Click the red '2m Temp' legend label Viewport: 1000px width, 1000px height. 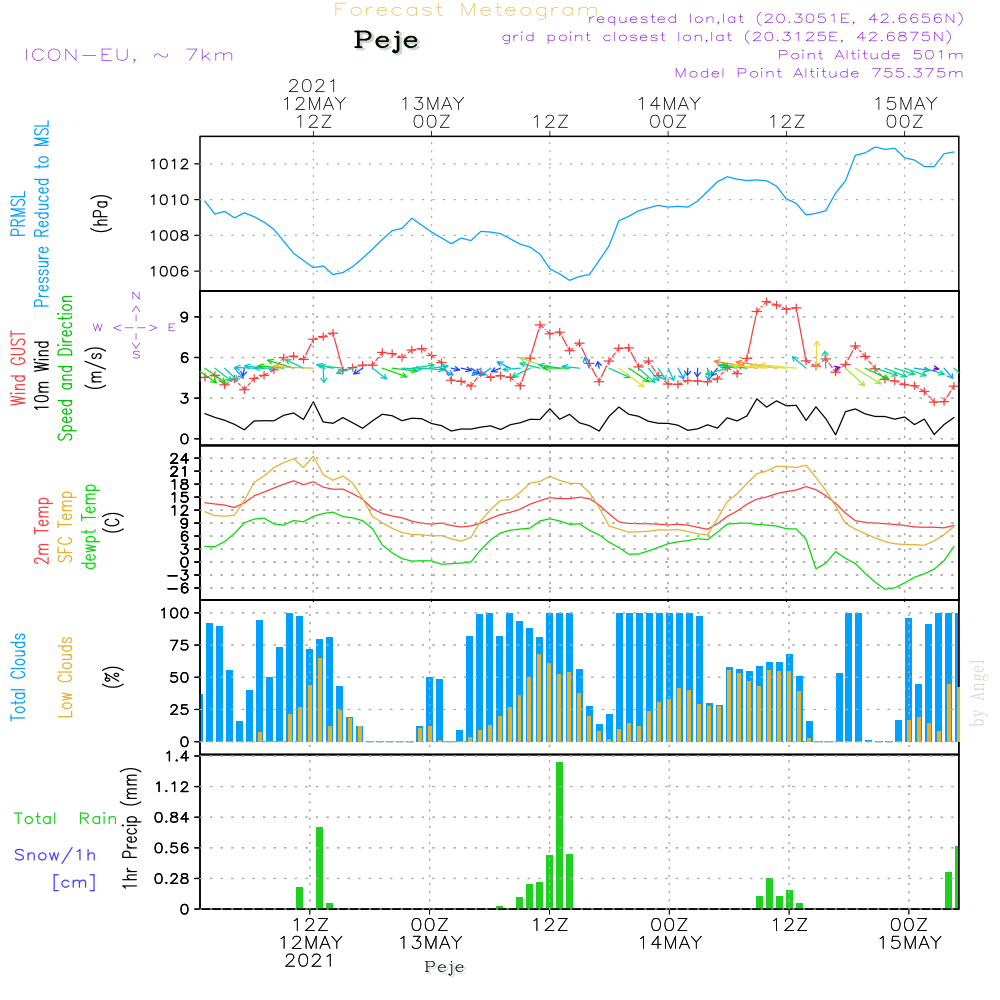point(41,531)
